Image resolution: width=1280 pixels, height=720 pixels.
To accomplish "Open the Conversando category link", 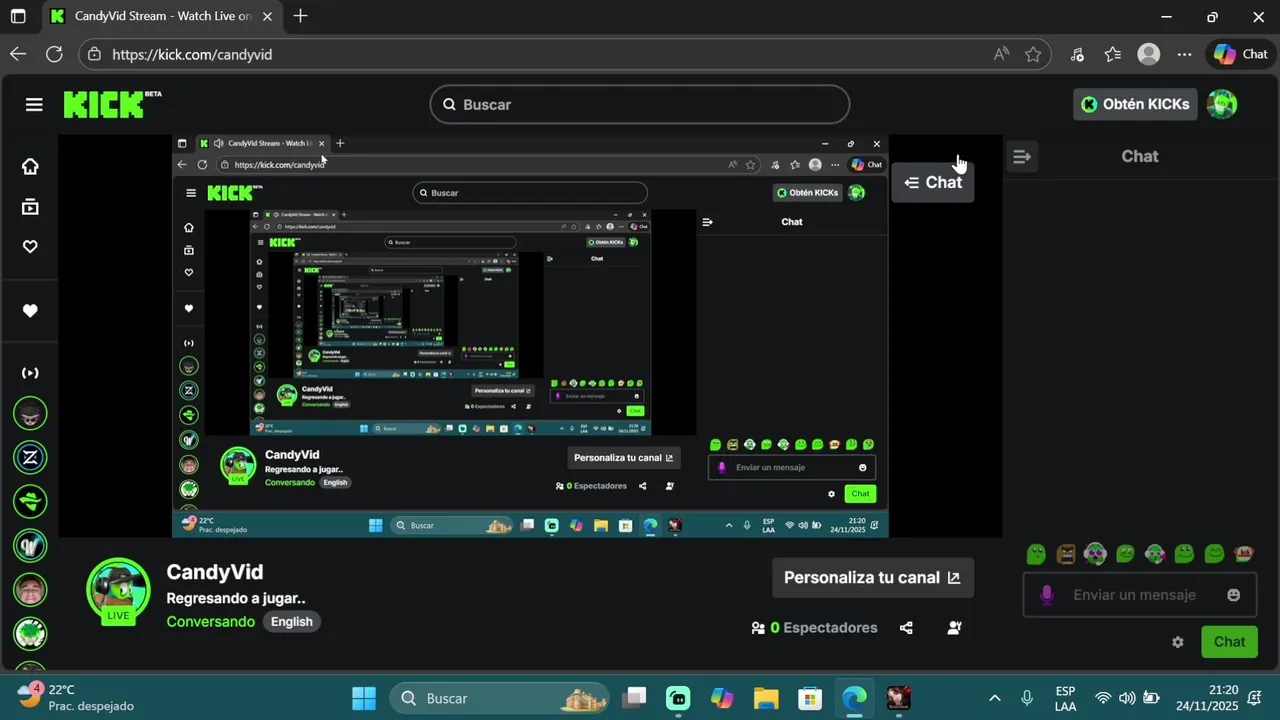I will coord(211,622).
